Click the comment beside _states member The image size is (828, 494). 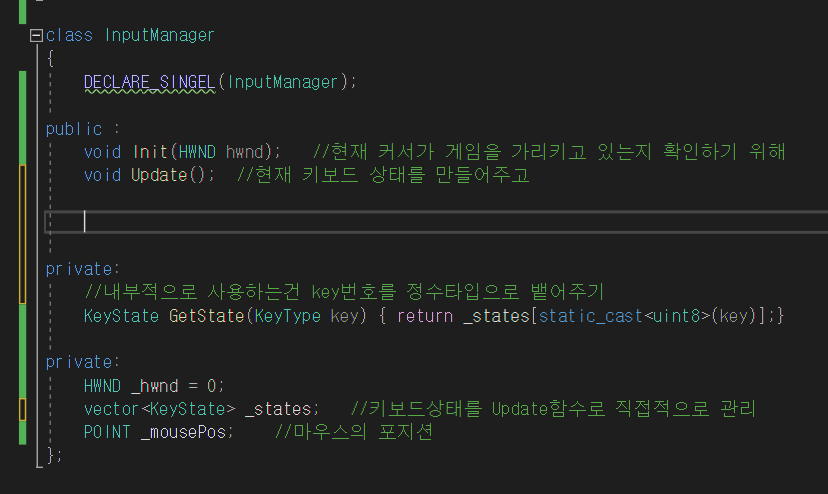coord(553,409)
